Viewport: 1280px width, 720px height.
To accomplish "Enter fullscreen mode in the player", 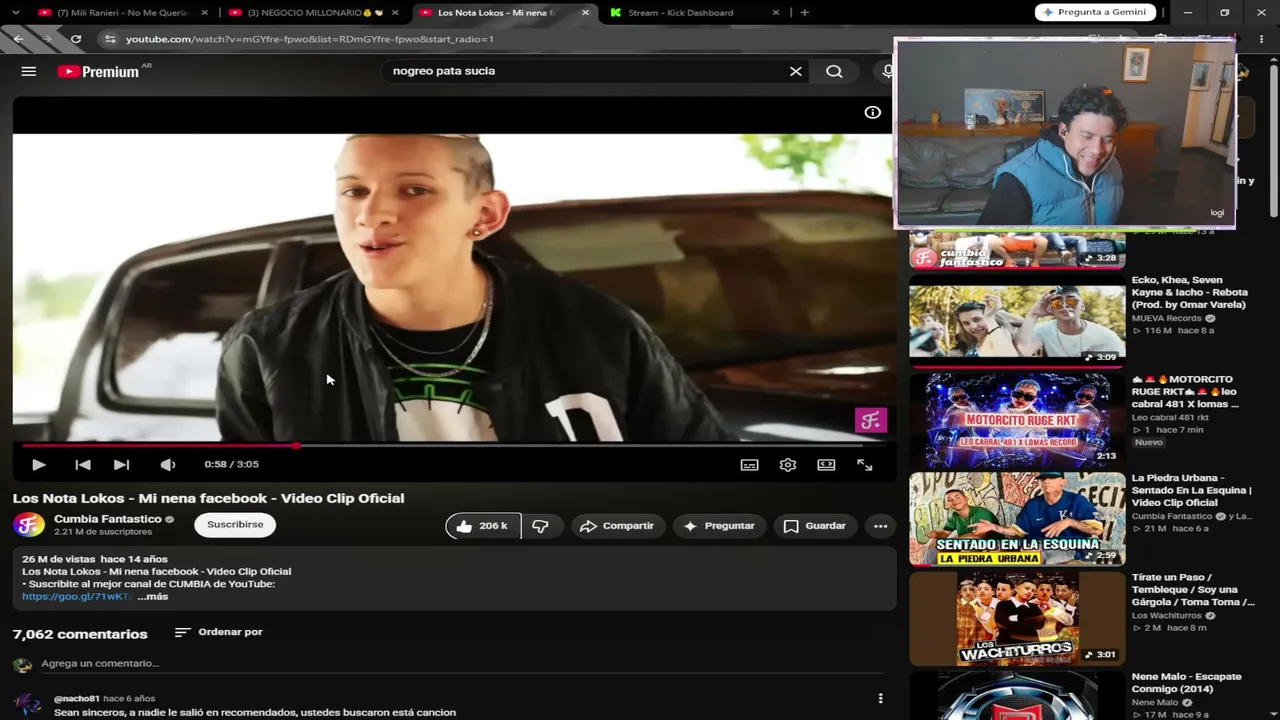I will pos(865,464).
